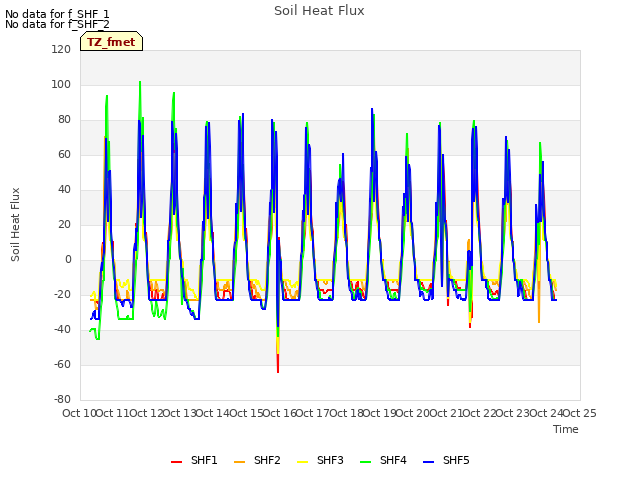
Task: Click the 60 y-axis tick label
Action: (64, 154)
